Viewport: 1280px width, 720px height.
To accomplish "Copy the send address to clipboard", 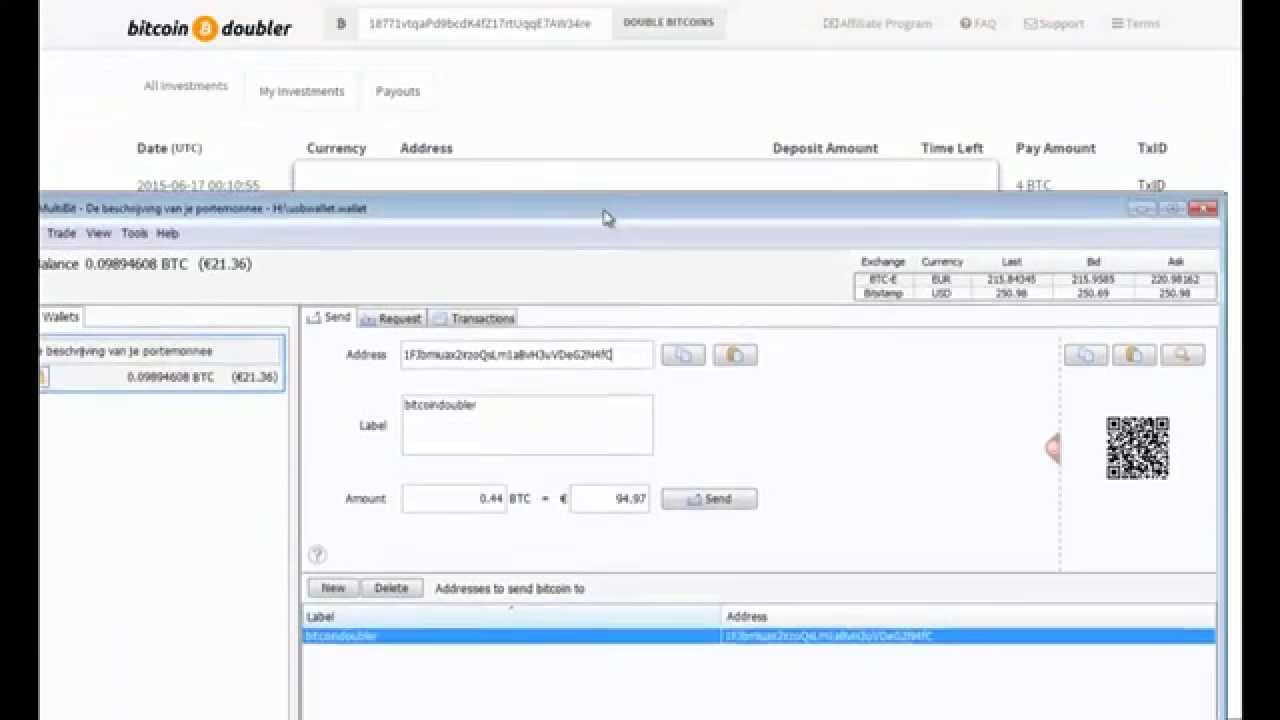I will coord(683,355).
